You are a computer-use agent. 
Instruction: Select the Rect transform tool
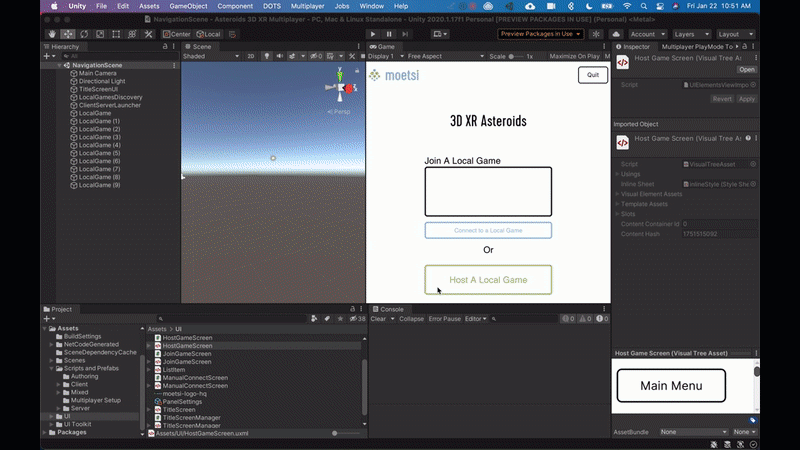pos(116,34)
